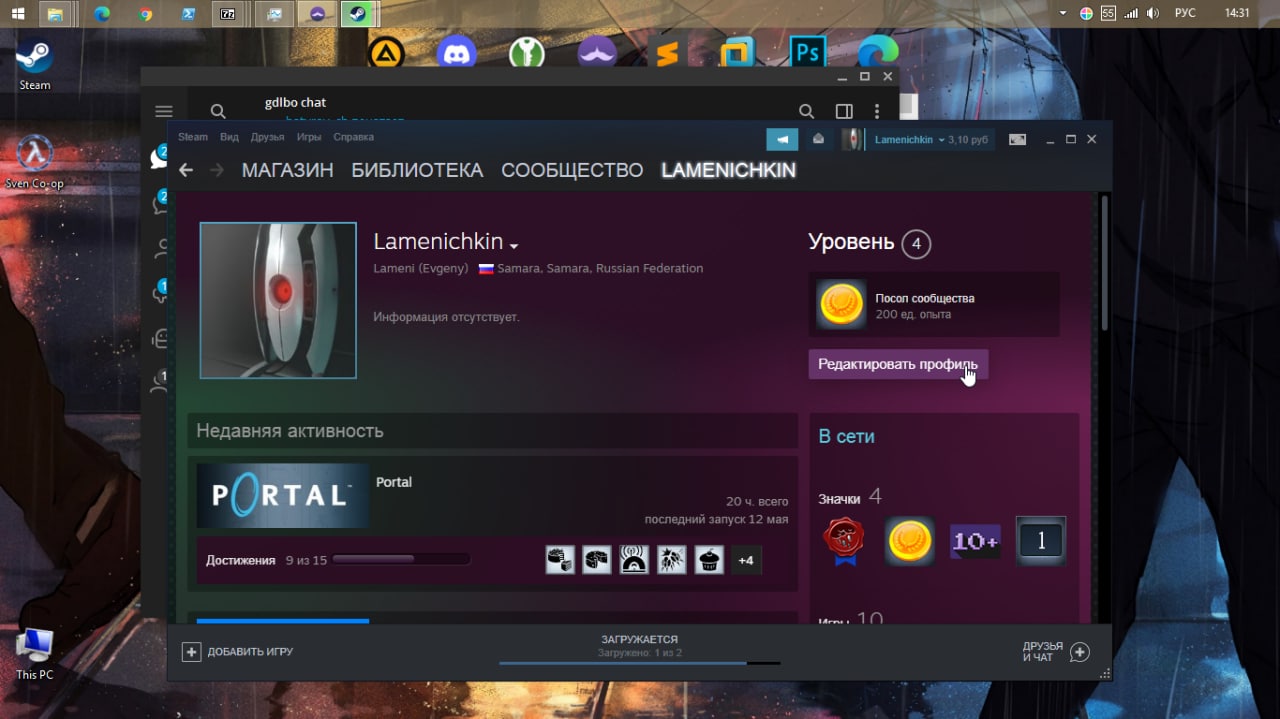
Task: Click the Steam profile page scrollbar
Action: point(1105,263)
